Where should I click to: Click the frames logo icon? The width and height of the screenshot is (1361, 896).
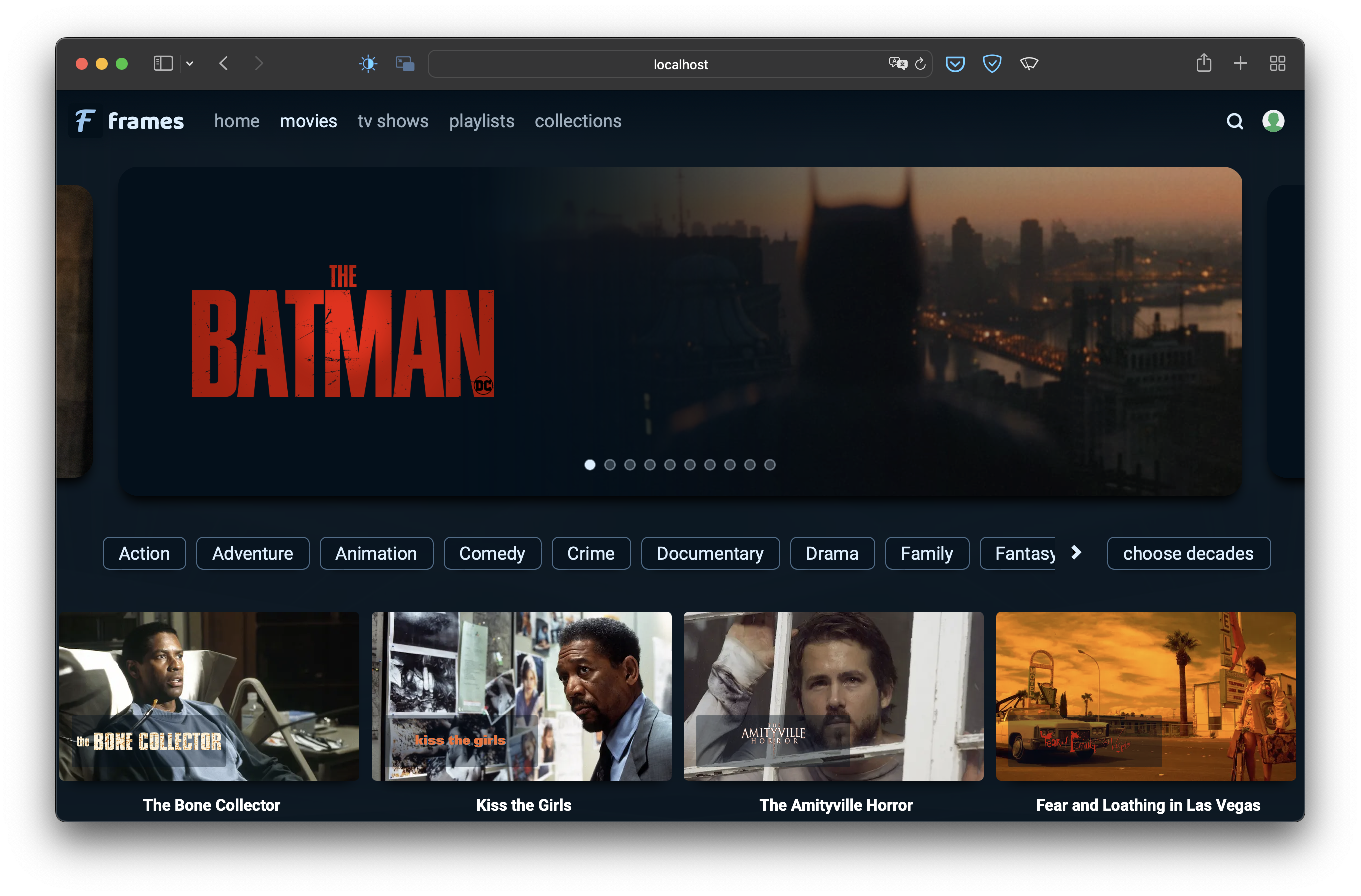coord(86,121)
